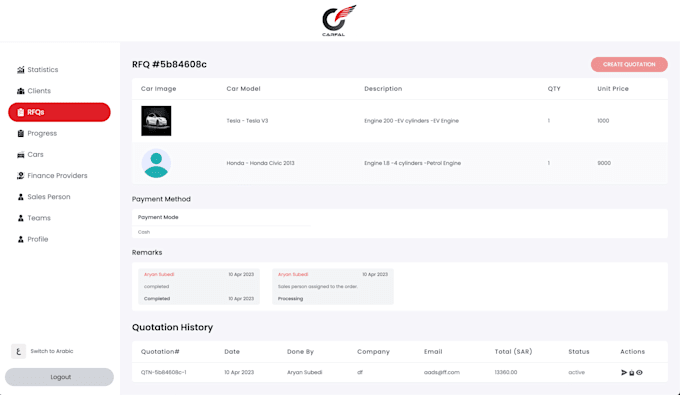Screen dimensions: 680x395
Task: Go to the Teams page
Action: point(39,218)
